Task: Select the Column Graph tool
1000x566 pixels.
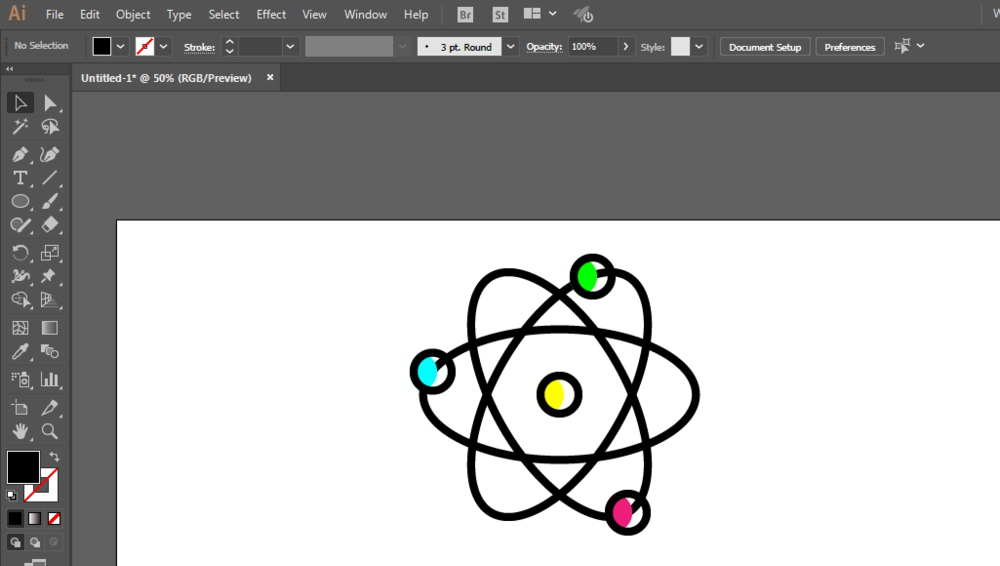Action: click(50, 380)
